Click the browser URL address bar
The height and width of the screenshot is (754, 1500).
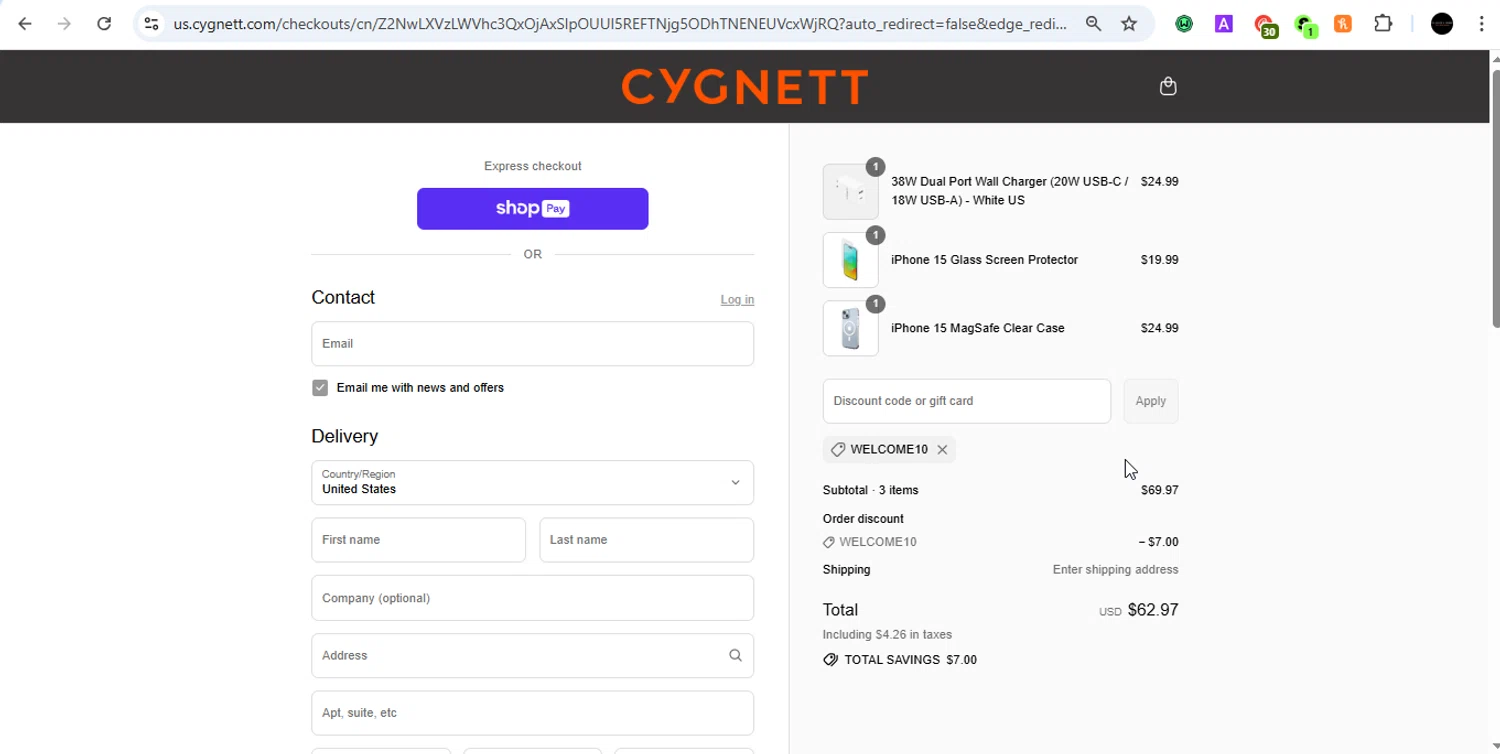coord(620,23)
